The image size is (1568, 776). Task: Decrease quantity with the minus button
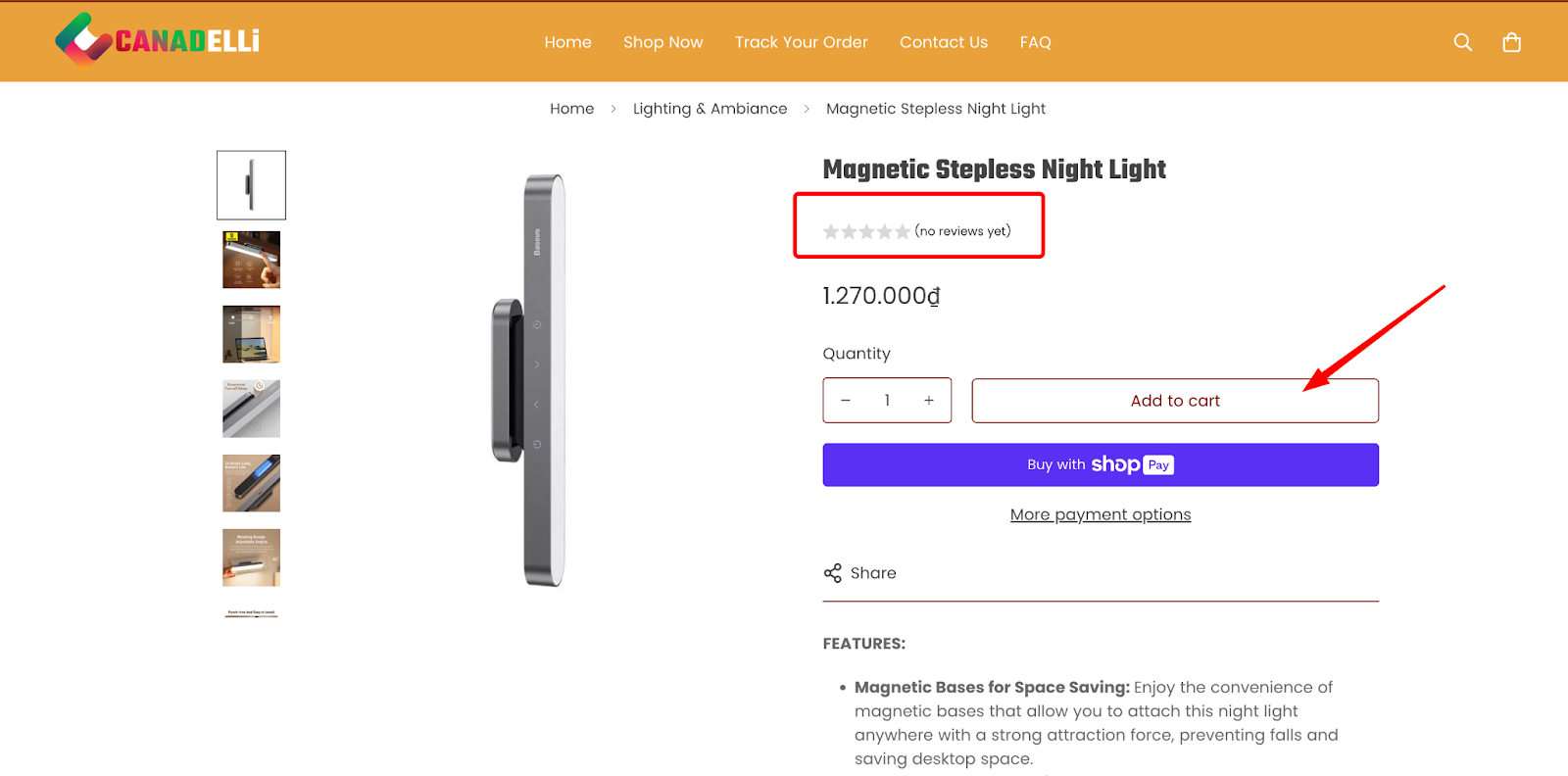pyautogui.click(x=846, y=401)
